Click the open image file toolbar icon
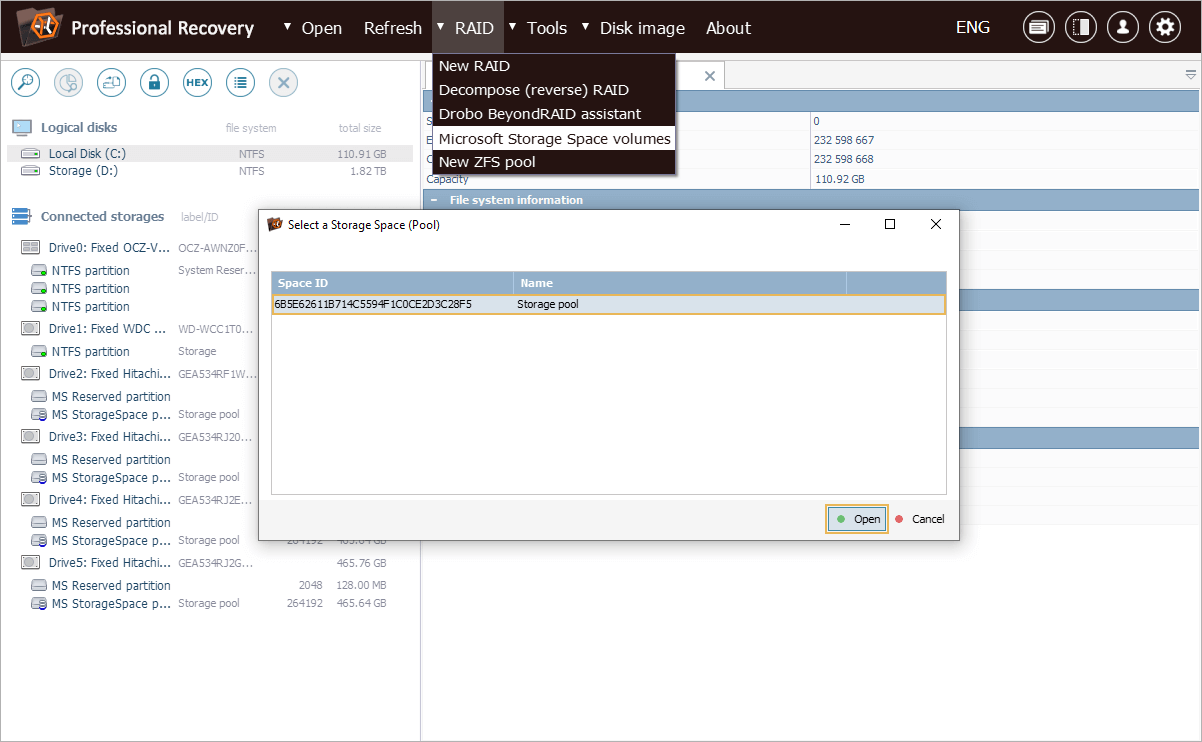This screenshot has height=742, width=1202. coord(111,83)
